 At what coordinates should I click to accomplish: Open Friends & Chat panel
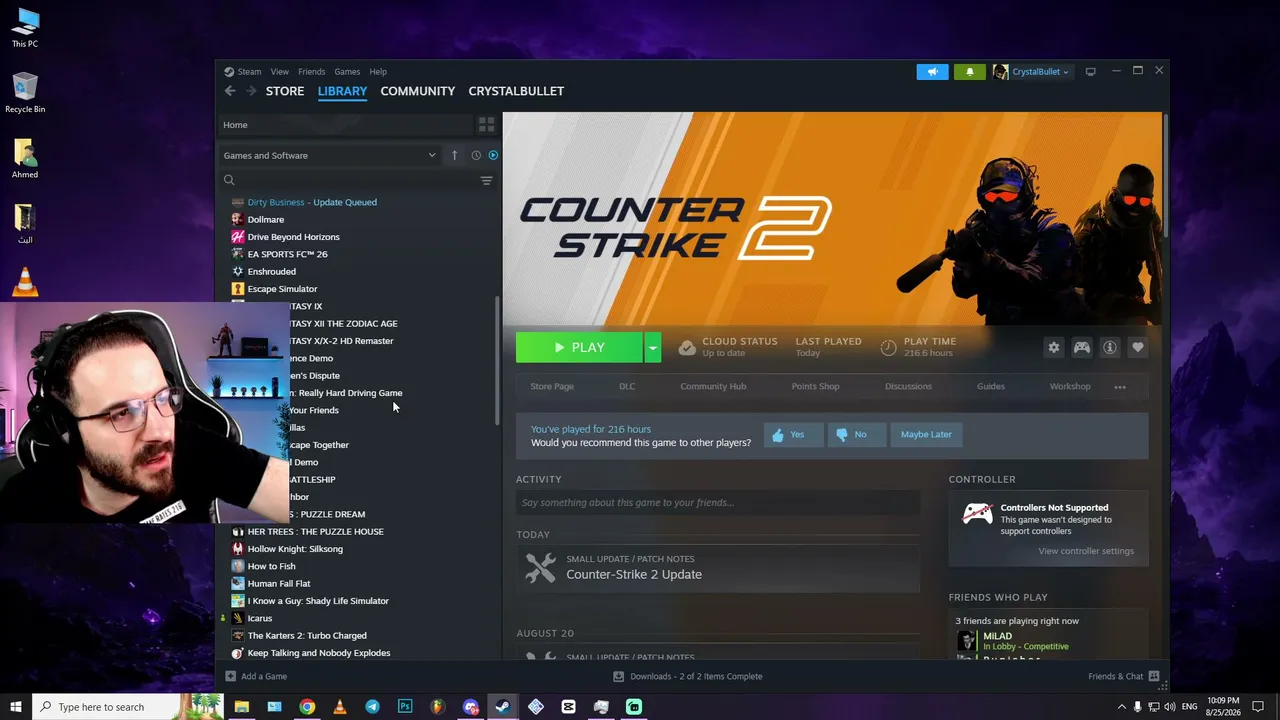(x=1124, y=677)
